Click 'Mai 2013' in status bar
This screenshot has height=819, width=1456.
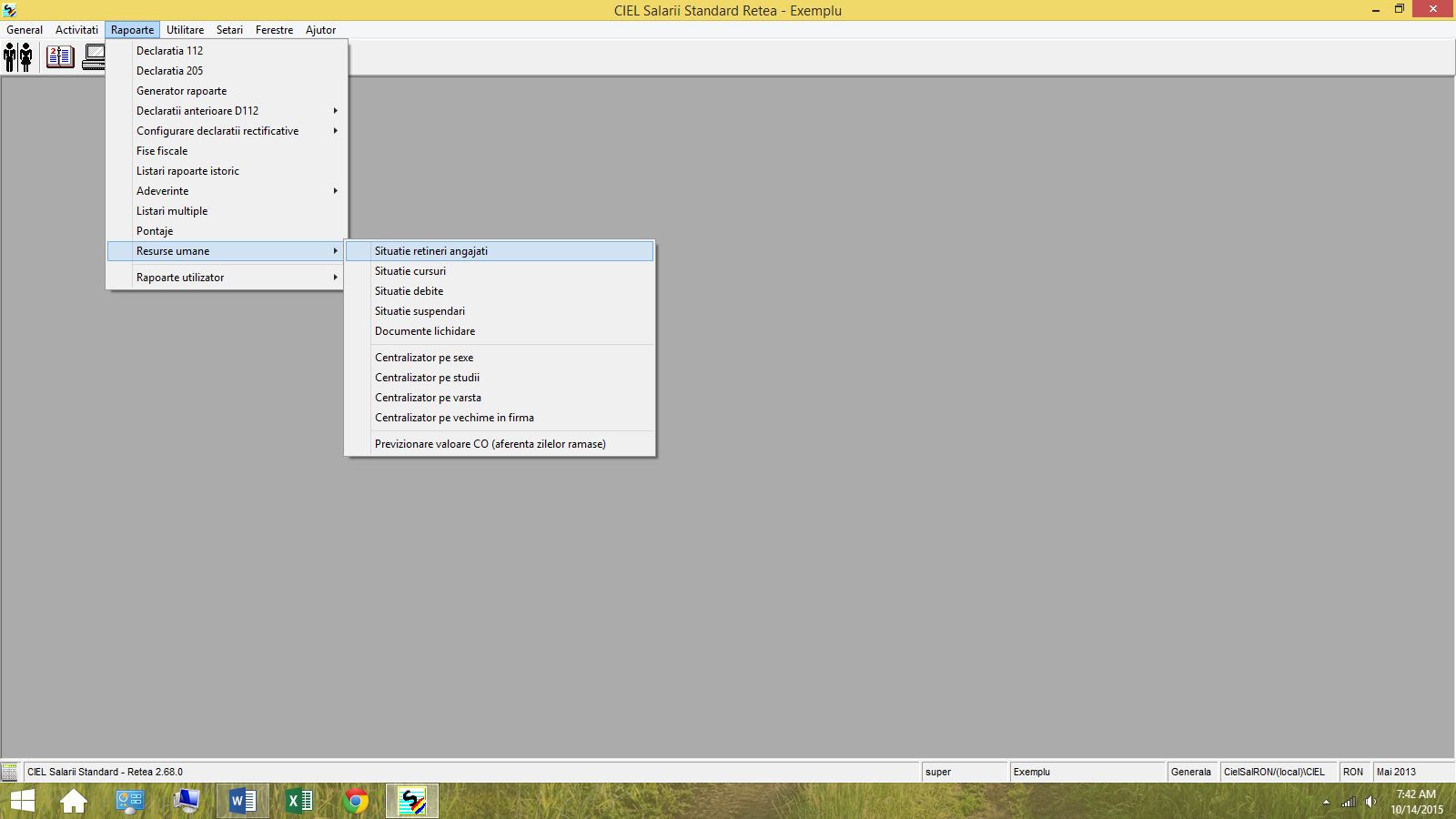(x=1396, y=772)
